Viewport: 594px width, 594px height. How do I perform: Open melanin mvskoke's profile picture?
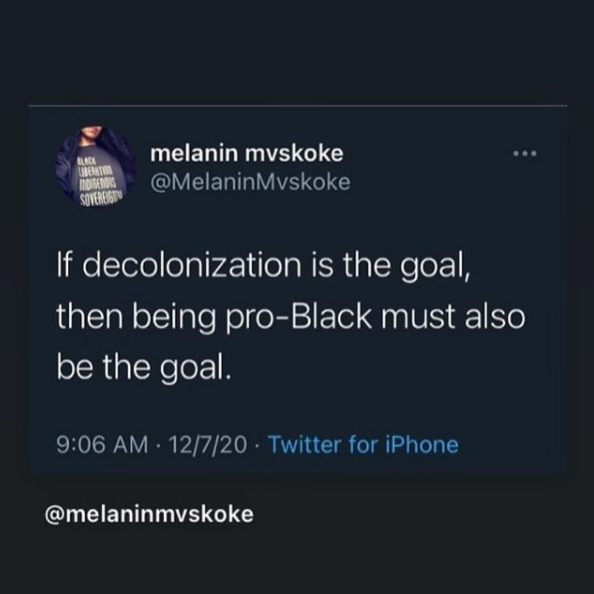click(x=95, y=167)
